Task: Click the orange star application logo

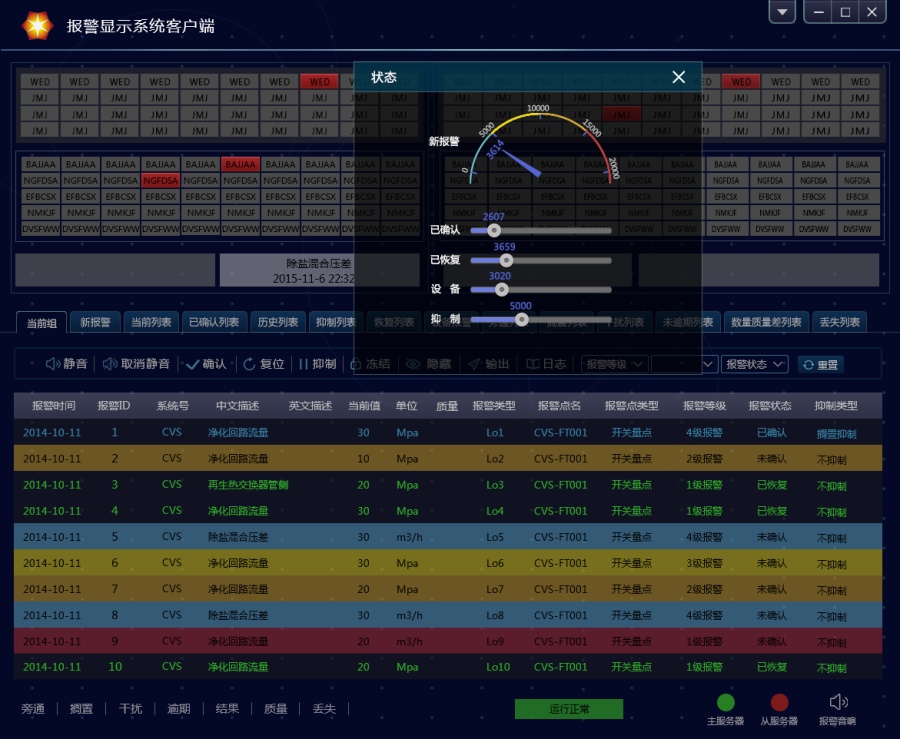Action: 37,26
